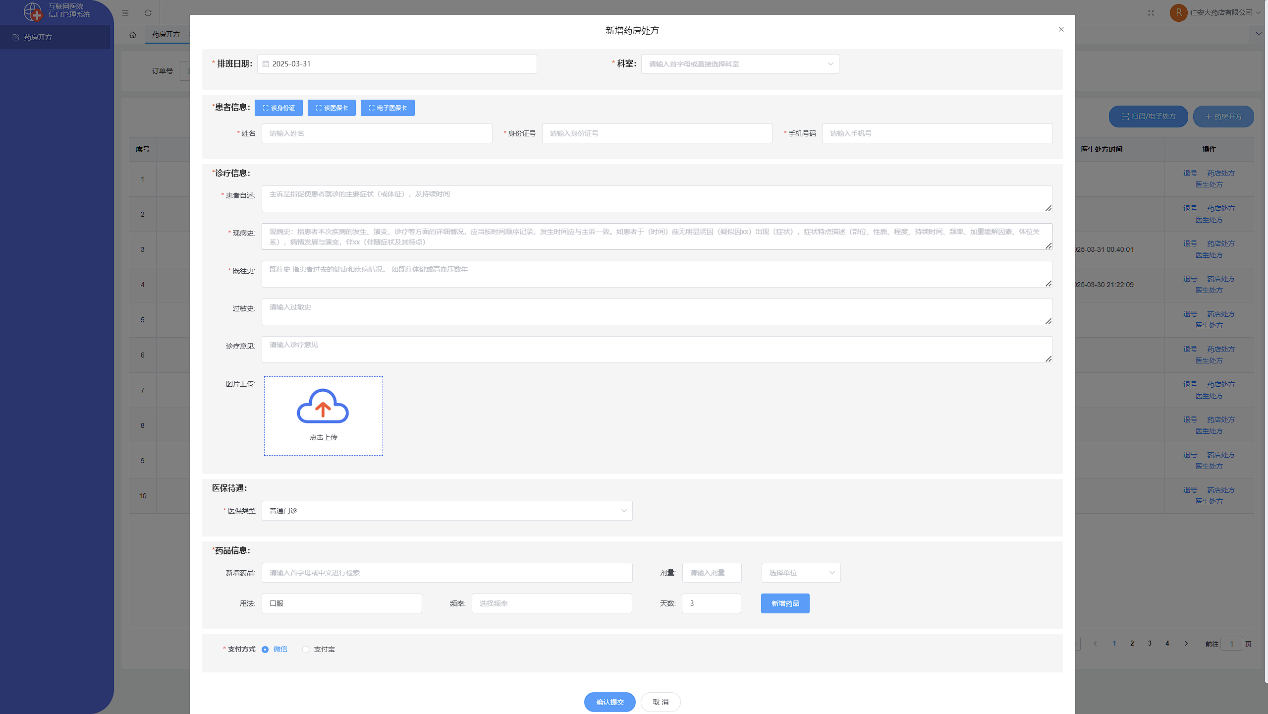Click the cloud upload icon
1268x714 pixels.
tap(323, 408)
